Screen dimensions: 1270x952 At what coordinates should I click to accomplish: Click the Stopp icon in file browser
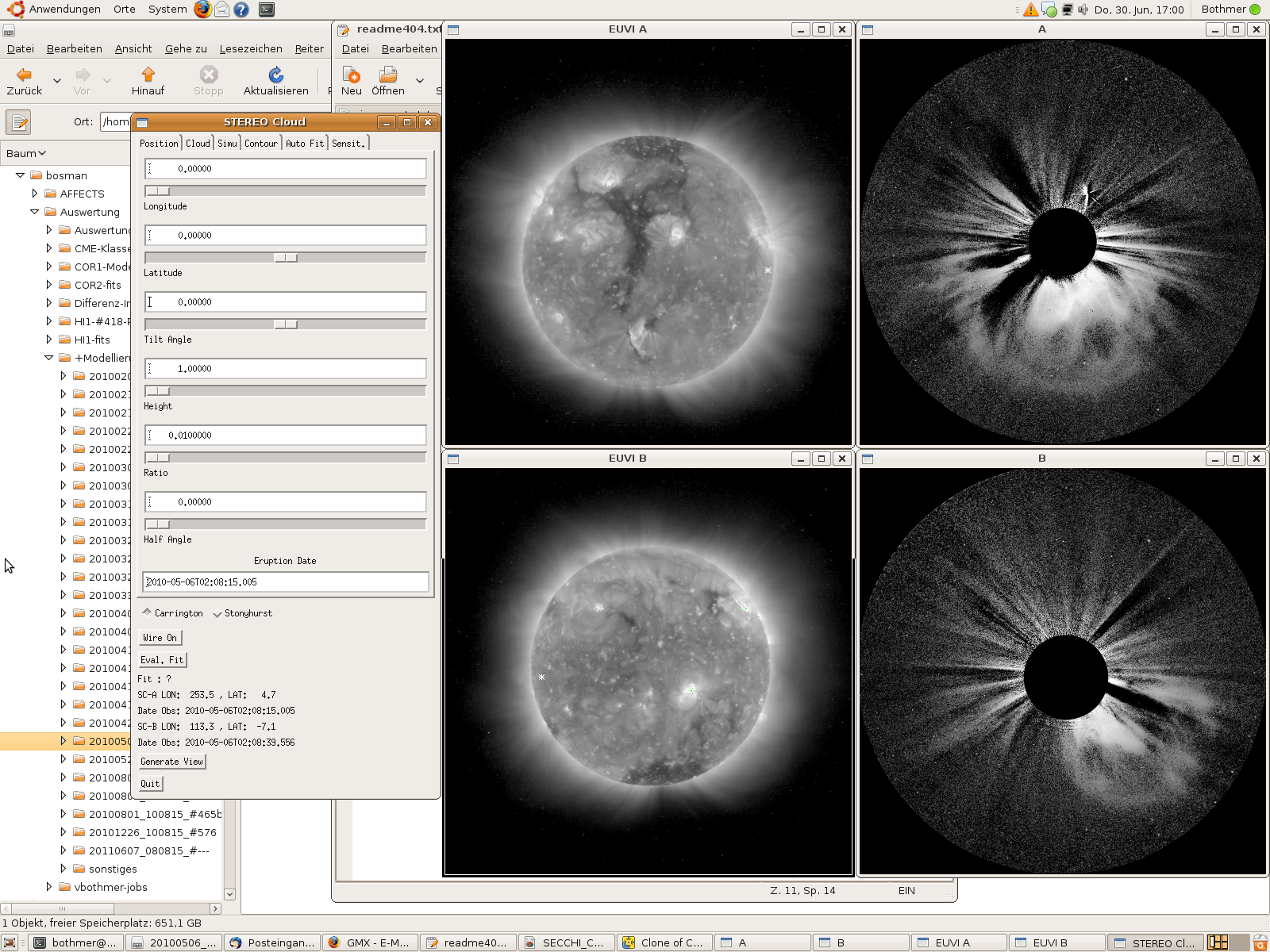tap(209, 75)
